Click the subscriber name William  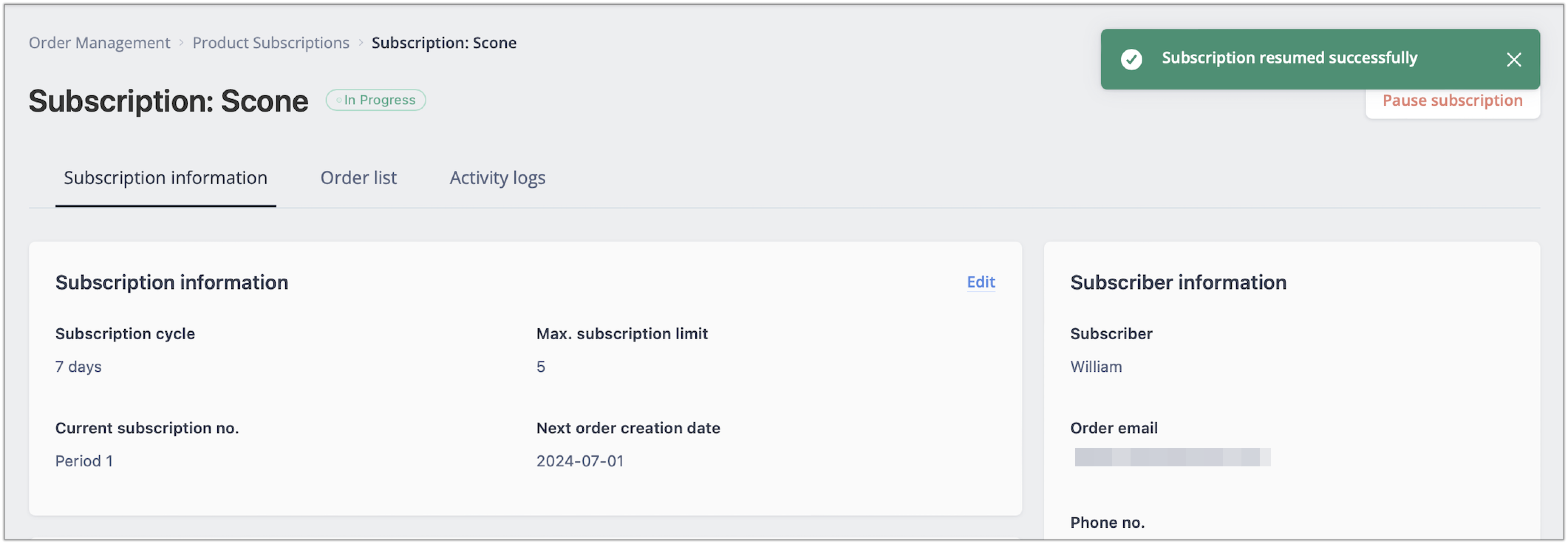[1096, 367]
